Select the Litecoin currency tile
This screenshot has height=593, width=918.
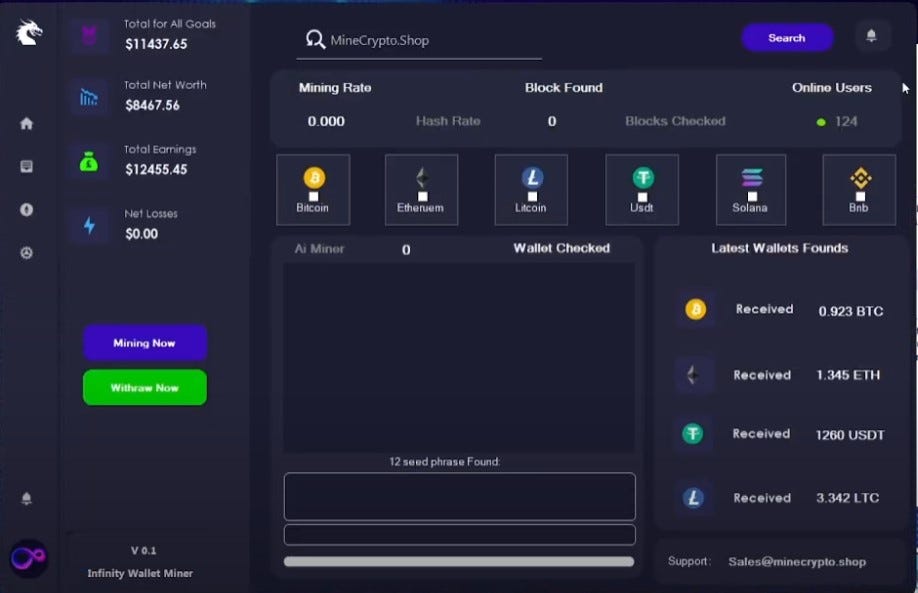click(531, 189)
